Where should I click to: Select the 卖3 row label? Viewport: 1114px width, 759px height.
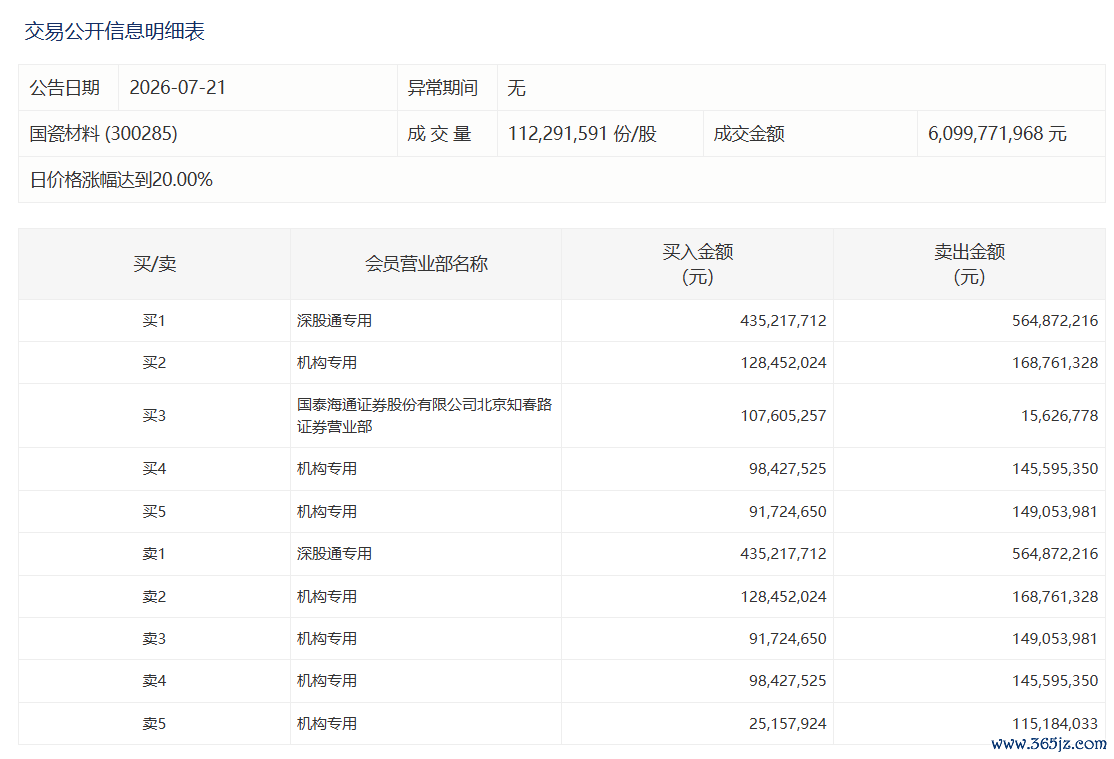[x=154, y=639]
